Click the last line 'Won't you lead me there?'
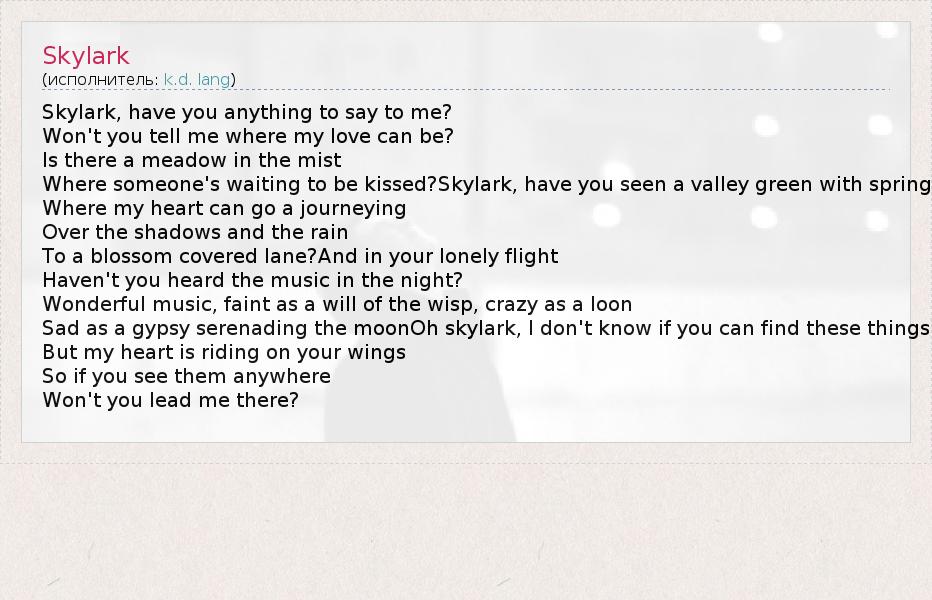 pyautogui.click(x=170, y=400)
